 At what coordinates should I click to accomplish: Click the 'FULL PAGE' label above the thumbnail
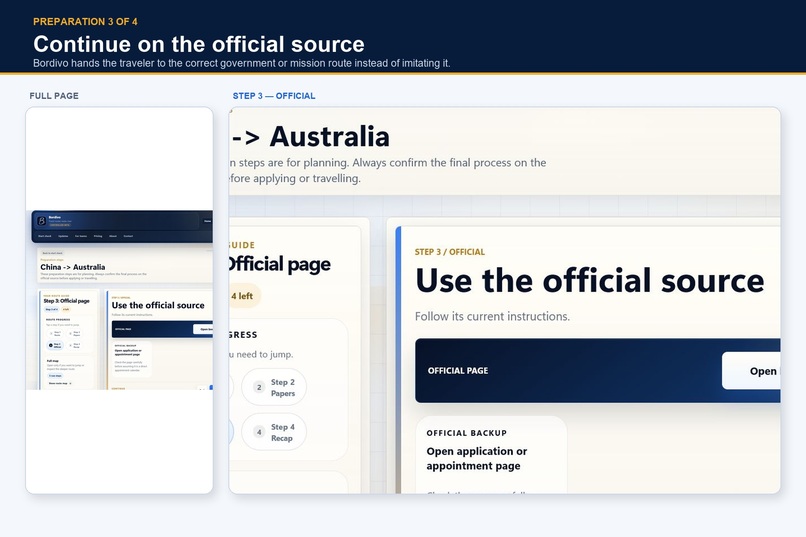pyautogui.click(x=54, y=96)
